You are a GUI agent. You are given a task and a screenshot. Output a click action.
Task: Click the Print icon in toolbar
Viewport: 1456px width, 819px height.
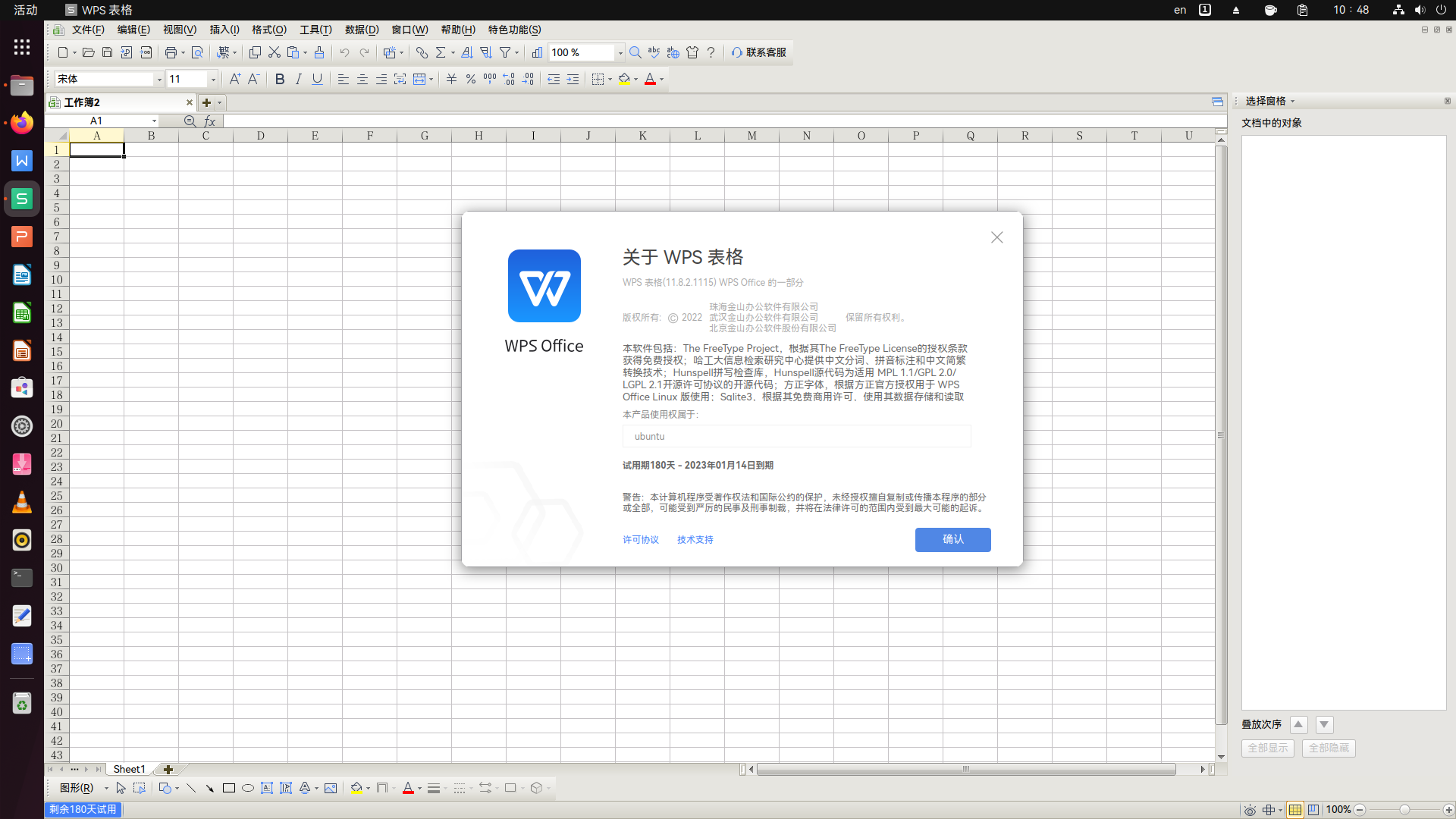[x=171, y=52]
